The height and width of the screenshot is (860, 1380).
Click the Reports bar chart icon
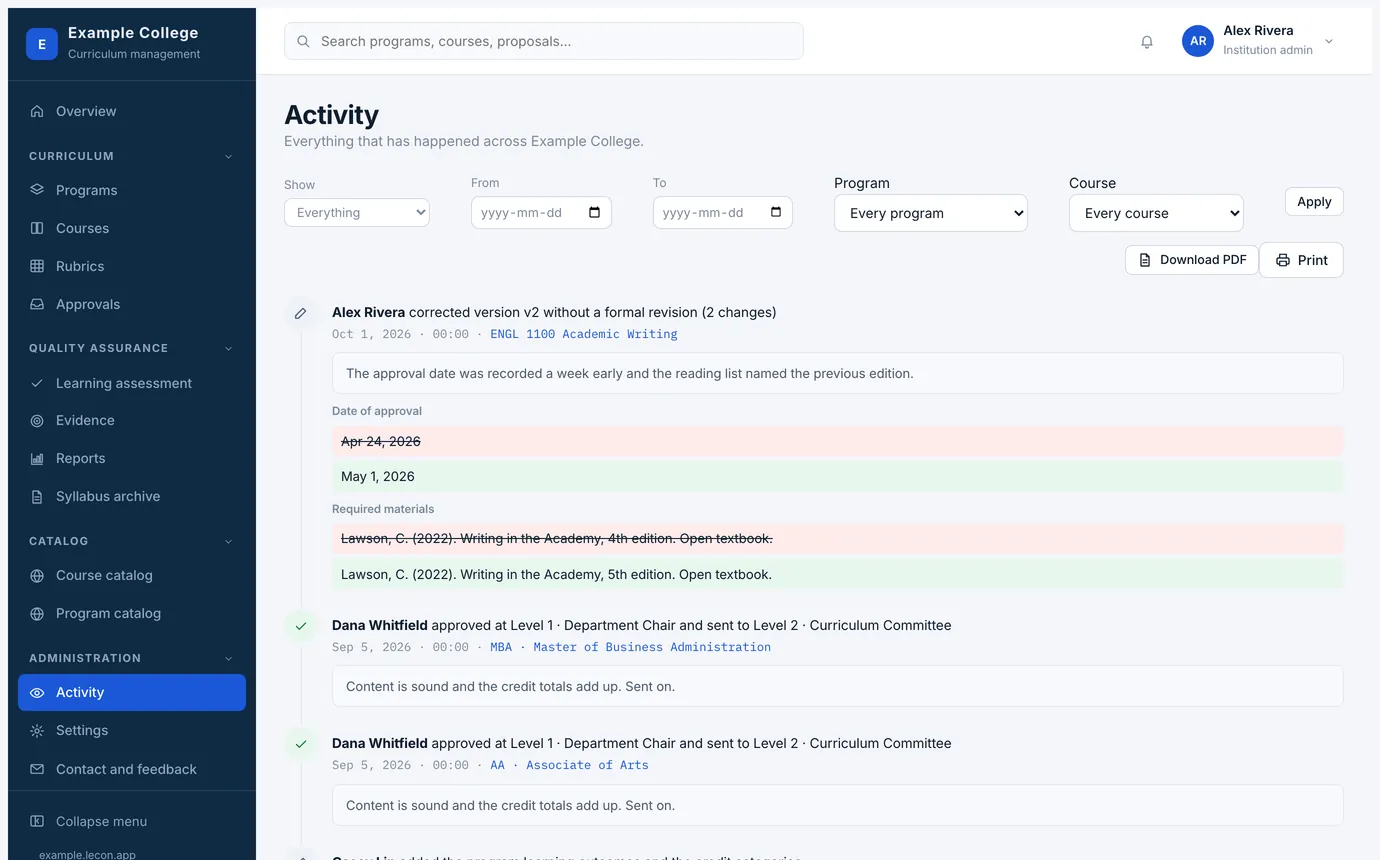tap(37, 459)
